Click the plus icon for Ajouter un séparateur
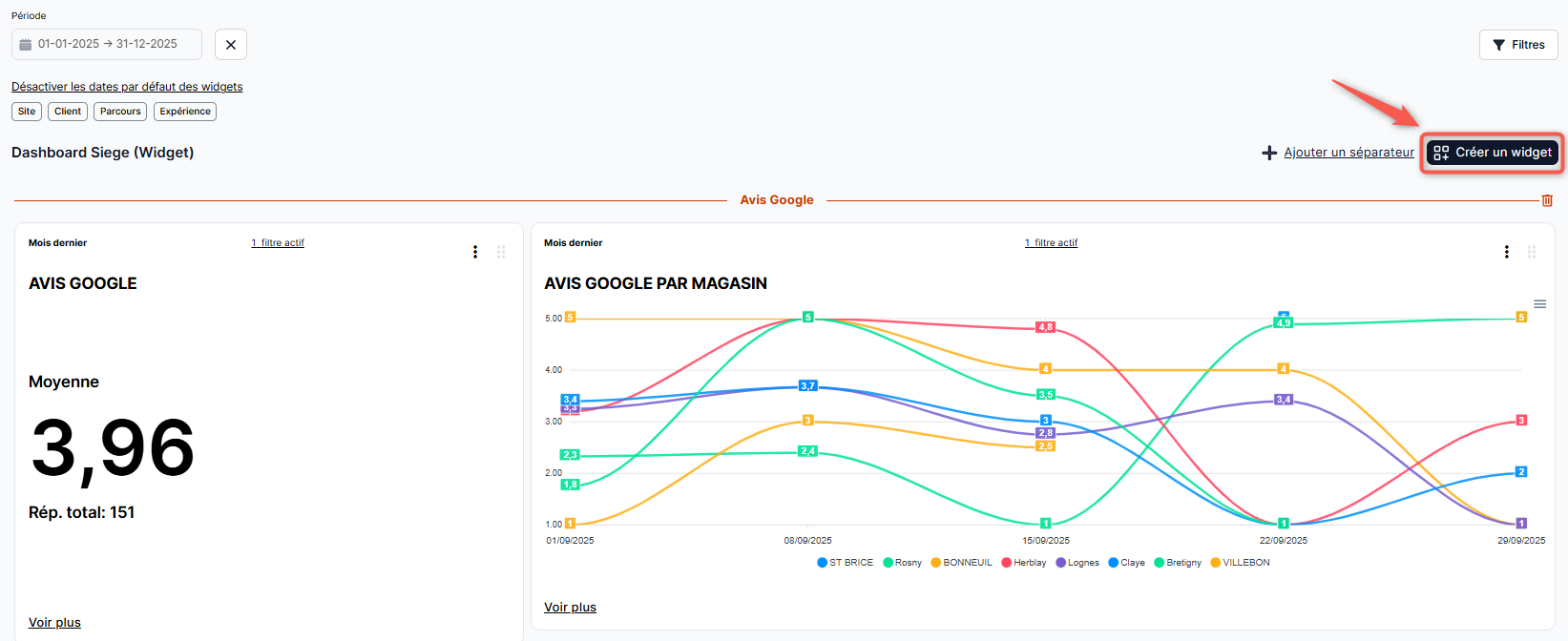 [x=1269, y=153]
